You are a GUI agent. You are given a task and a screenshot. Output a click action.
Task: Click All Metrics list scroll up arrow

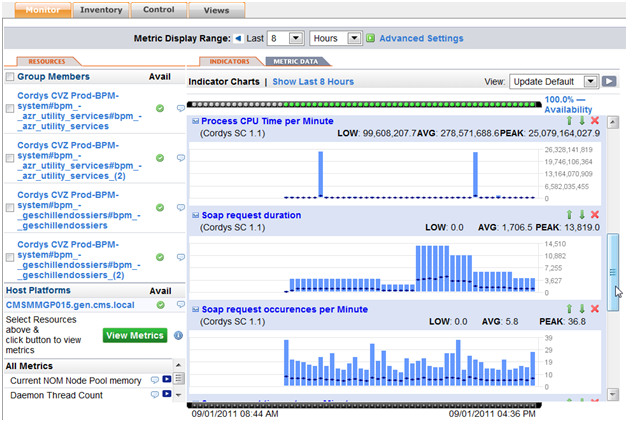[178, 365]
